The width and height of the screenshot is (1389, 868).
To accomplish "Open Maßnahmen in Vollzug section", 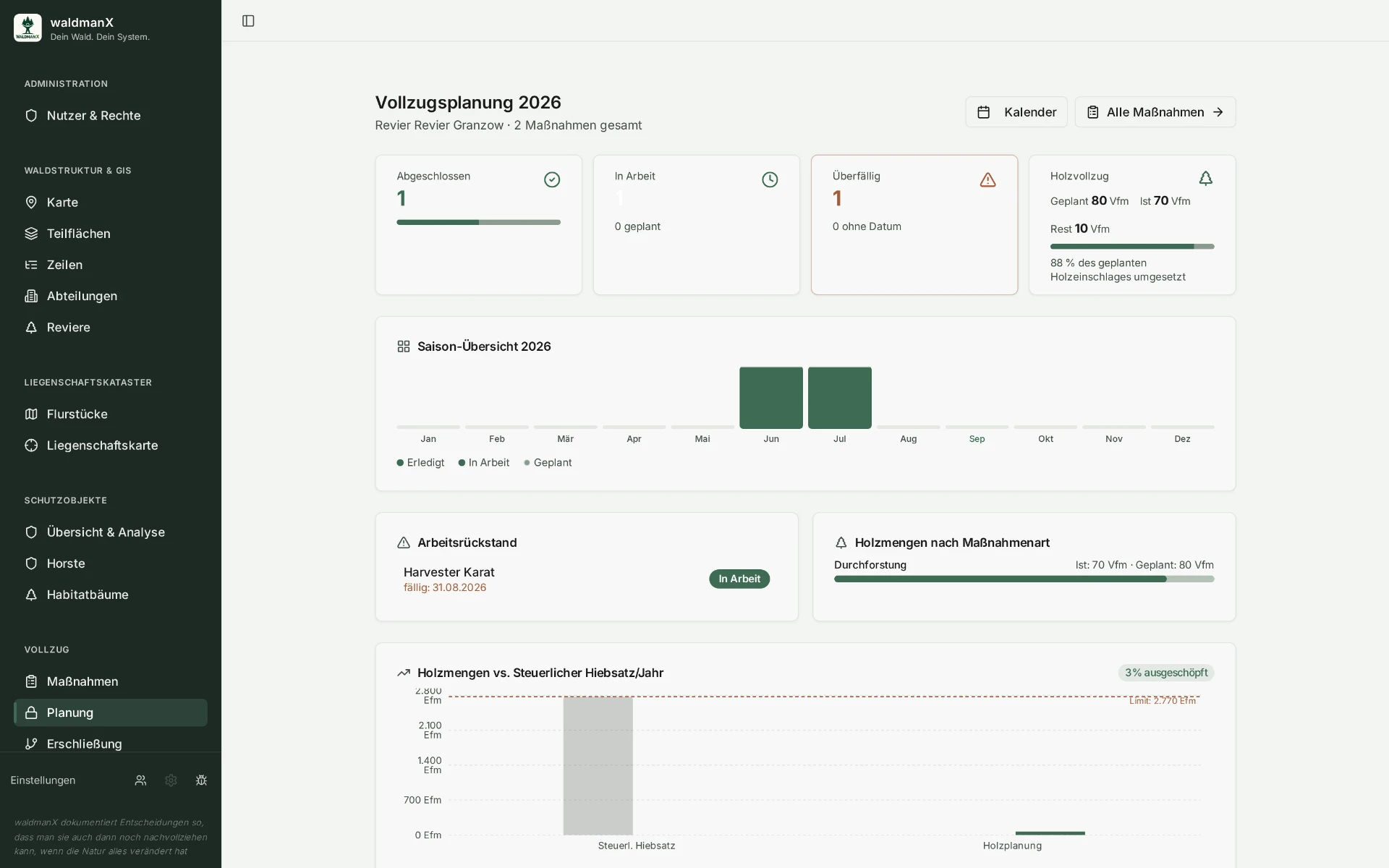I will 111,681.
